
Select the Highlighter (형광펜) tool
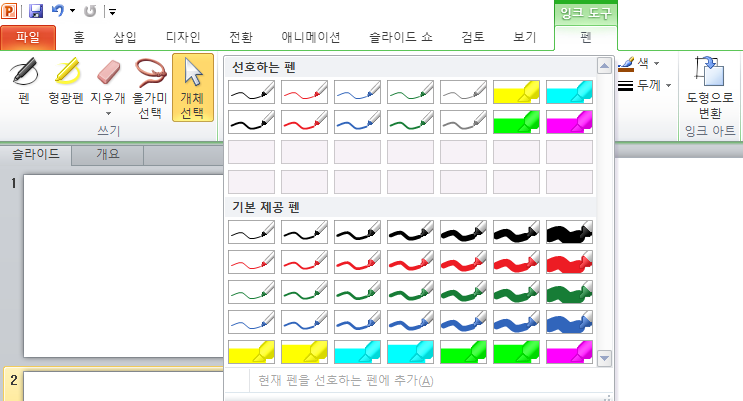click(x=66, y=81)
